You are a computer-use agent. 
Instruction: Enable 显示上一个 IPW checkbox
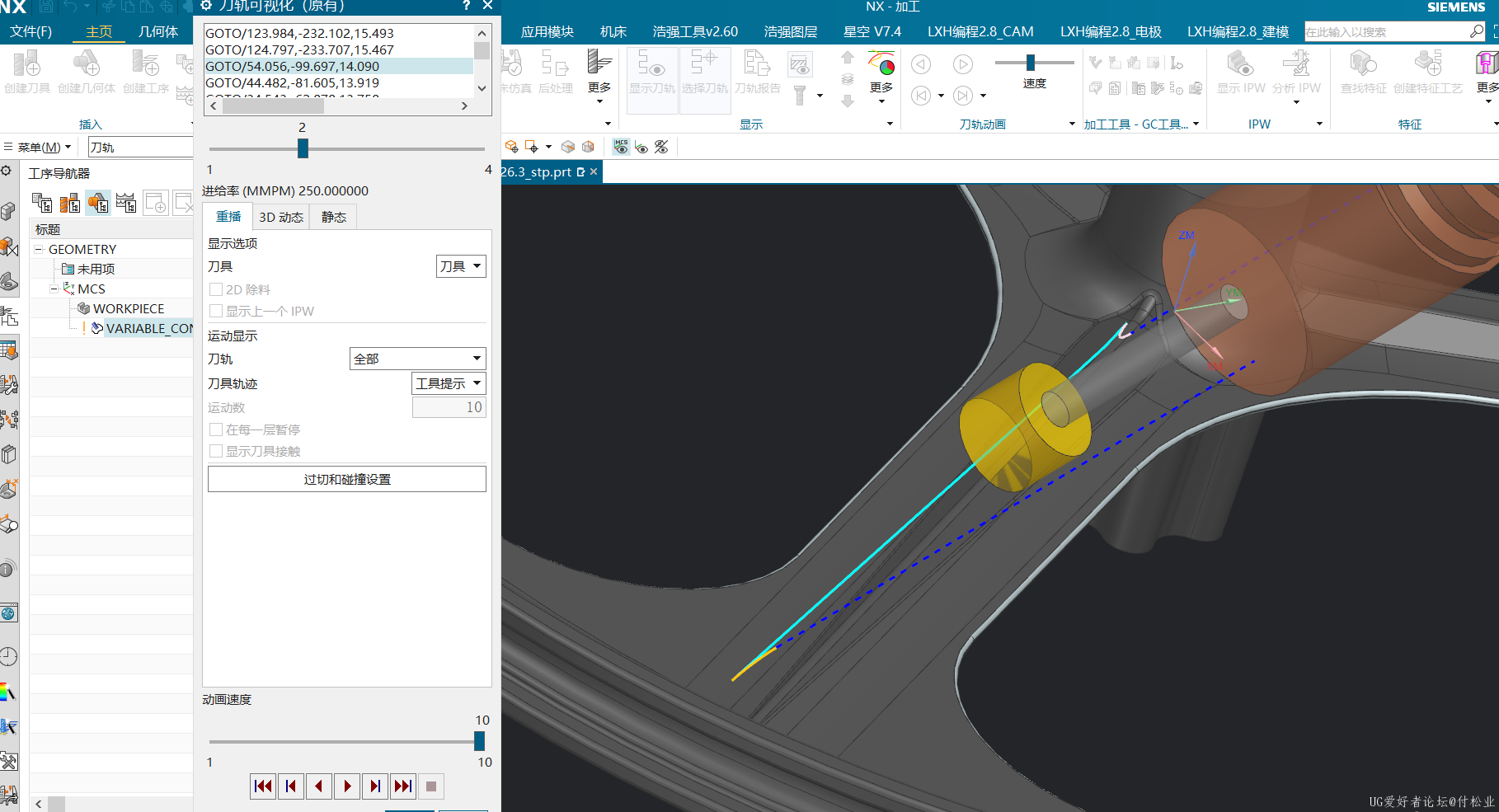[216, 311]
